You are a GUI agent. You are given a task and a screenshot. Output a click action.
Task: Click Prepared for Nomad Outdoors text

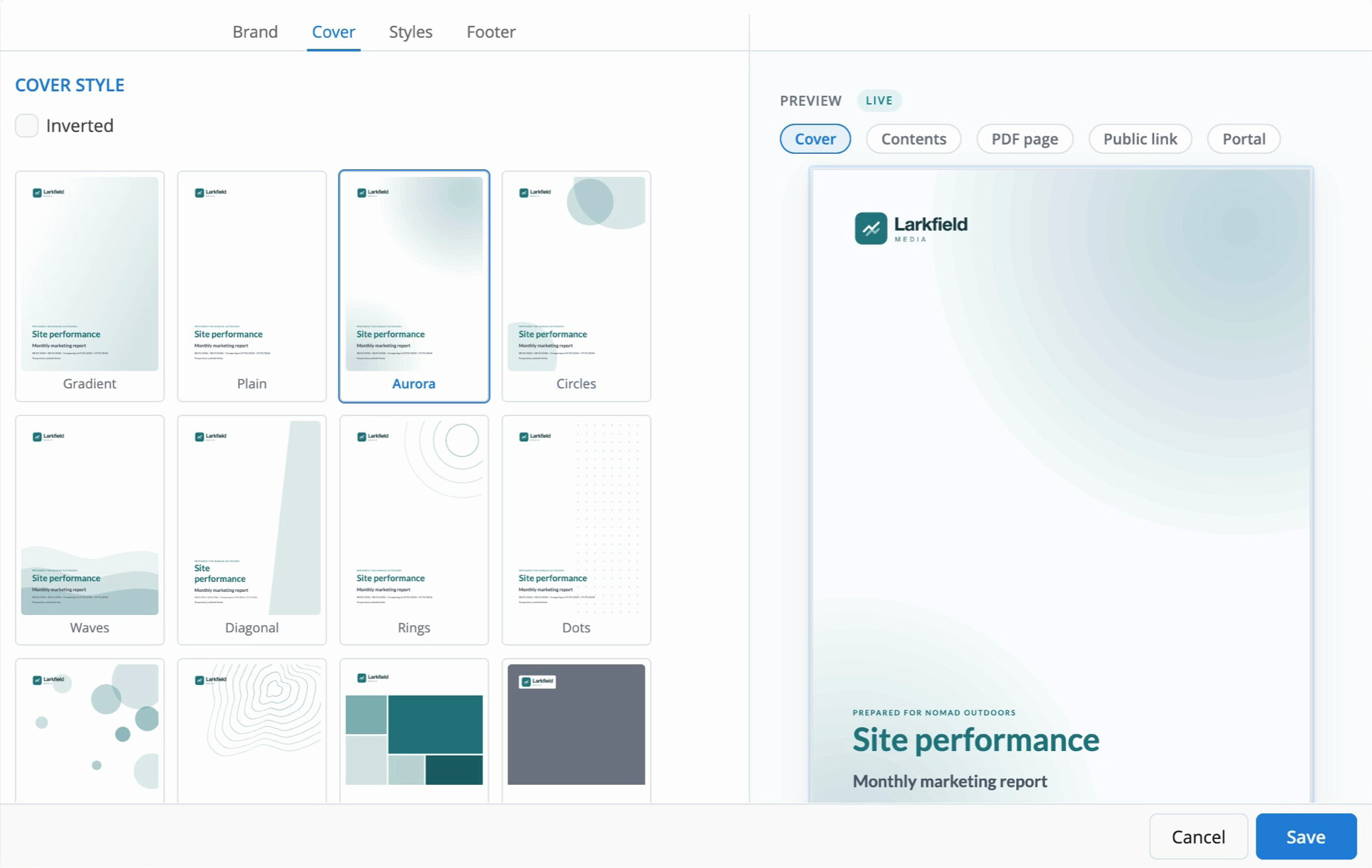[x=934, y=713]
